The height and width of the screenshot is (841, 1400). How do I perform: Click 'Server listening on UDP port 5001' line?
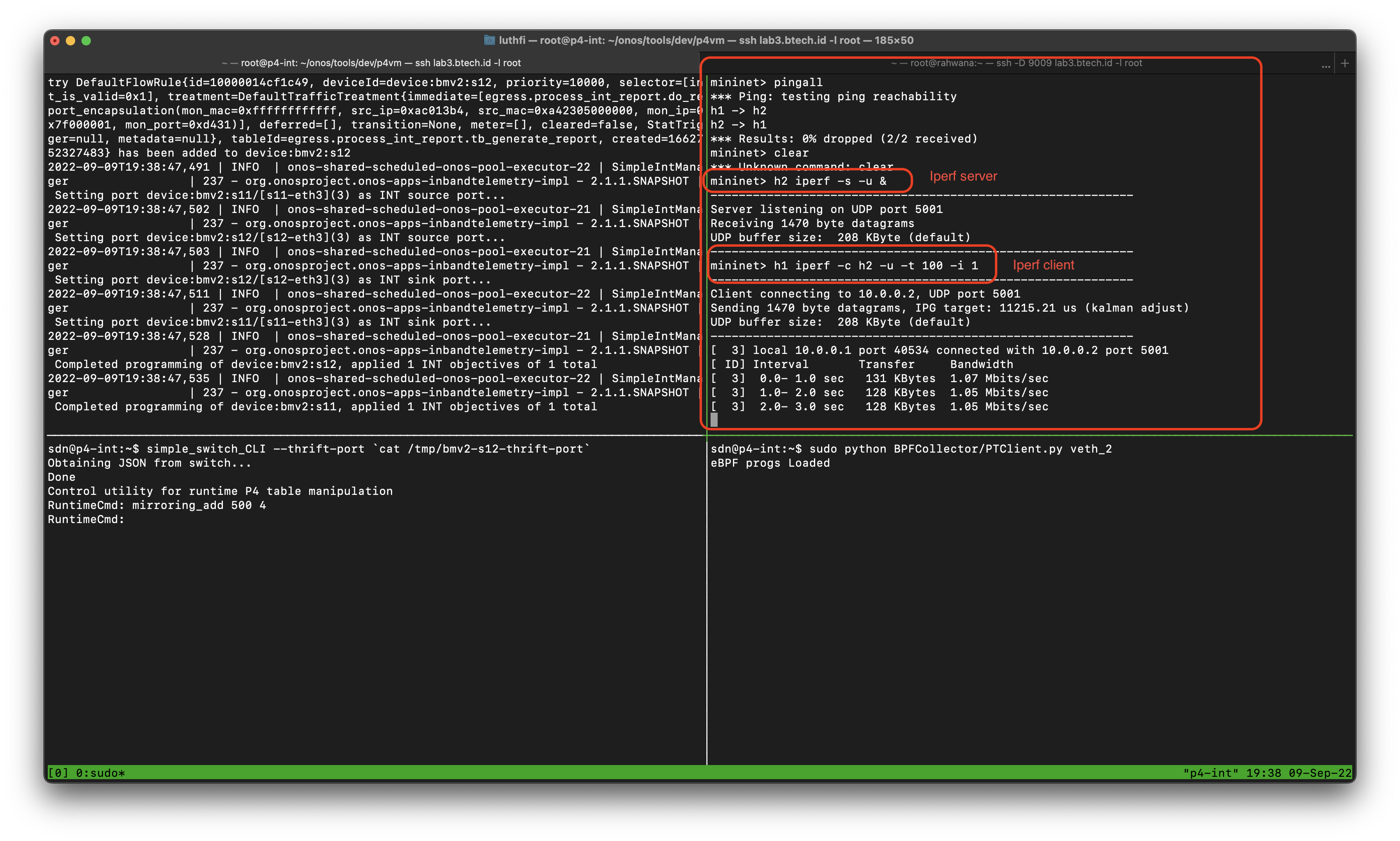[827, 210]
